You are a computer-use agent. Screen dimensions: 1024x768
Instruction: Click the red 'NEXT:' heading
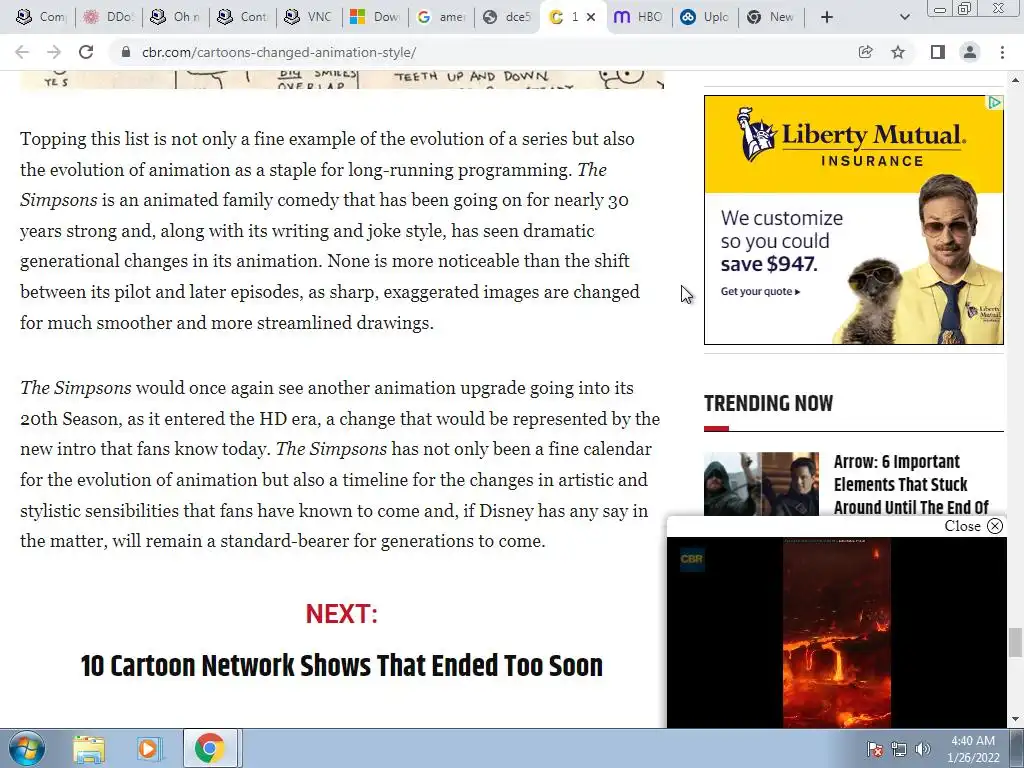tap(342, 613)
